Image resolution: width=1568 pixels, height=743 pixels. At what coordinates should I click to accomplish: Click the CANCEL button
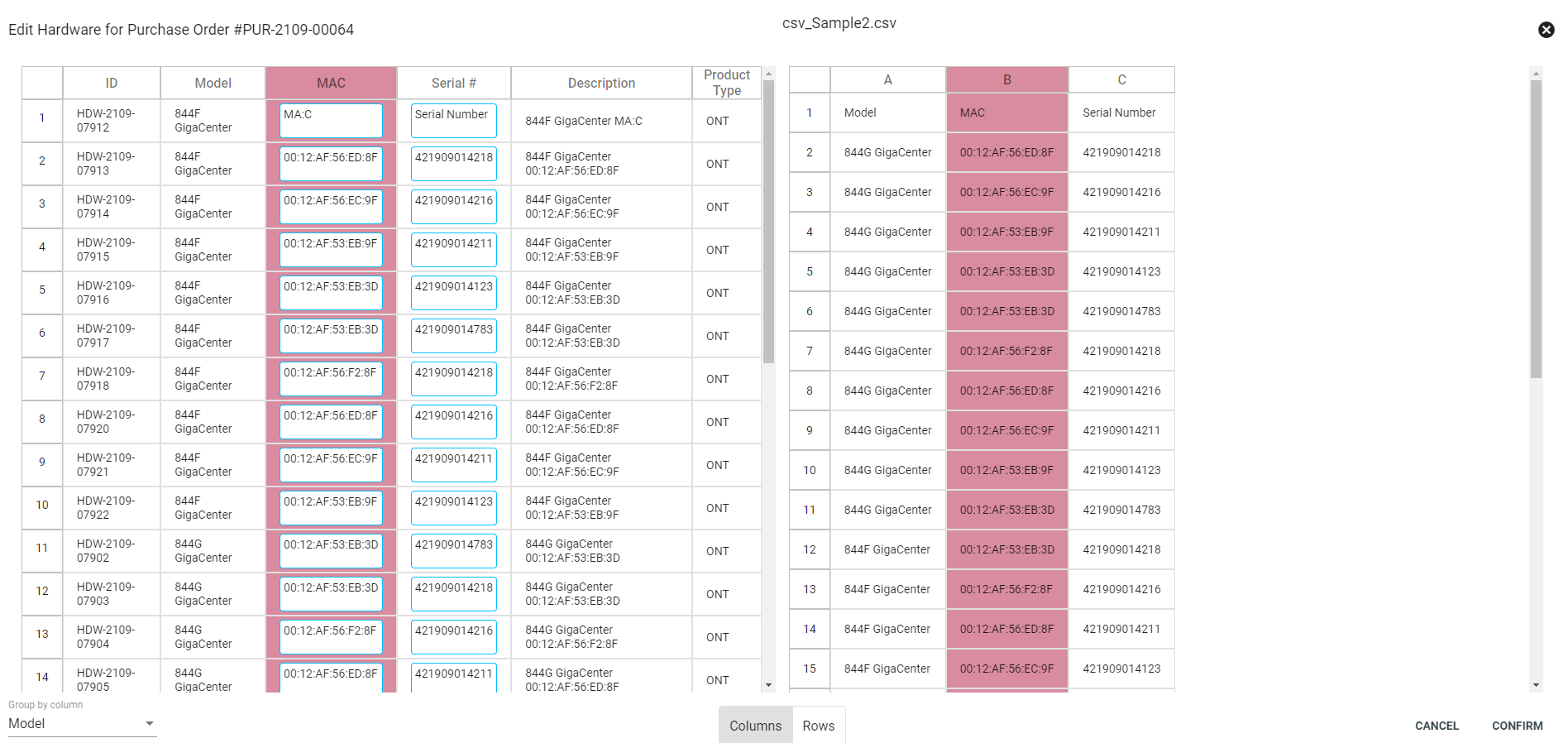click(x=1437, y=726)
